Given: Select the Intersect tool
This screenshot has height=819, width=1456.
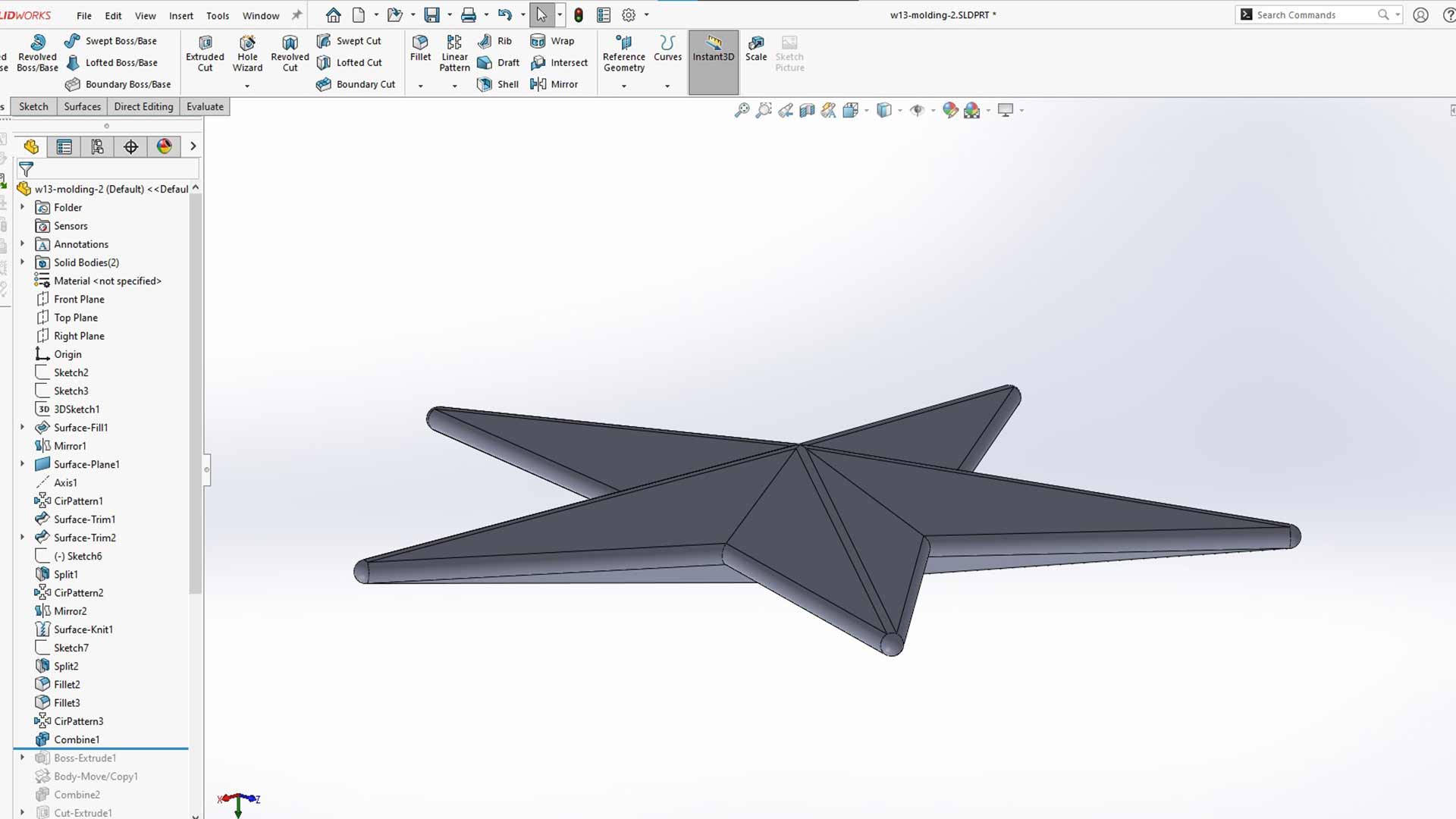Looking at the screenshot, I should coord(559,63).
